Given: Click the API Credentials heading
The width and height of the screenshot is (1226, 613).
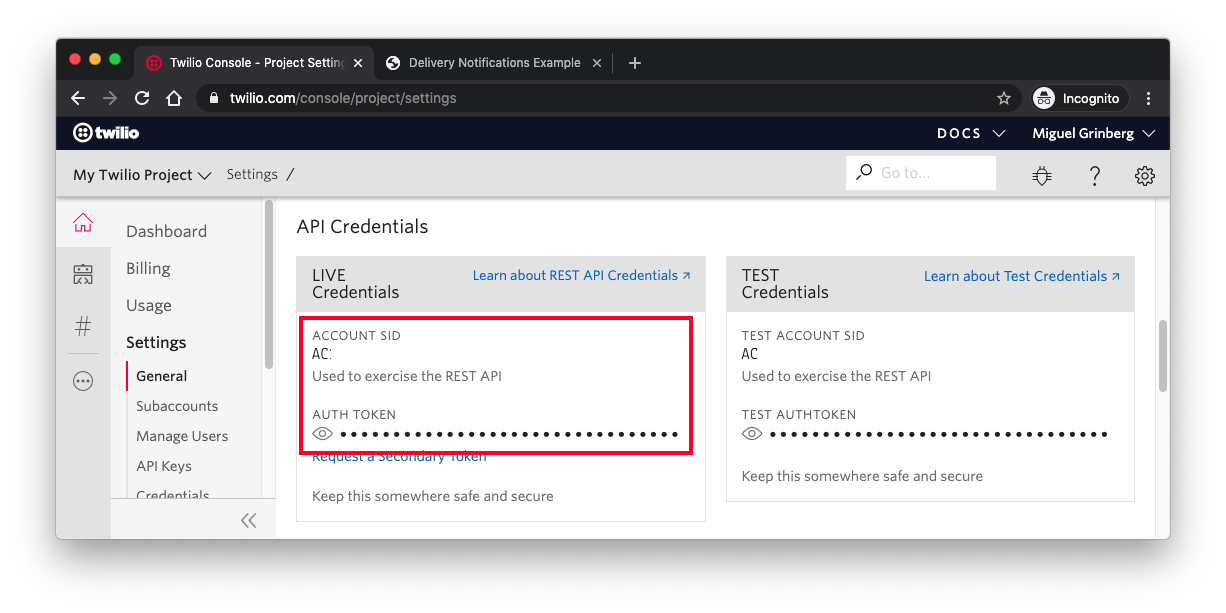Looking at the screenshot, I should (362, 227).
